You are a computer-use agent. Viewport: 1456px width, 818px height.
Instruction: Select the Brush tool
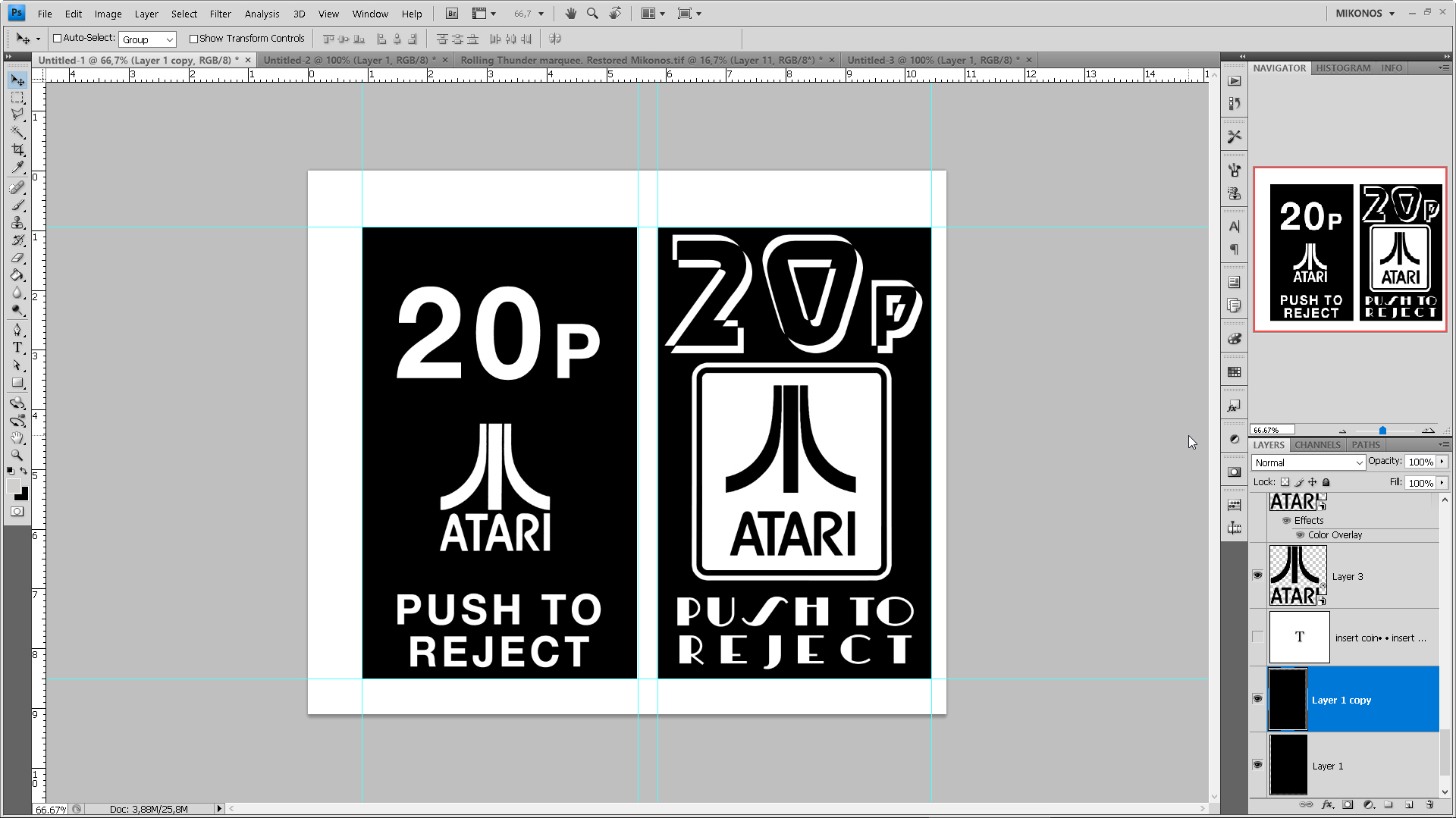[17, 205]
